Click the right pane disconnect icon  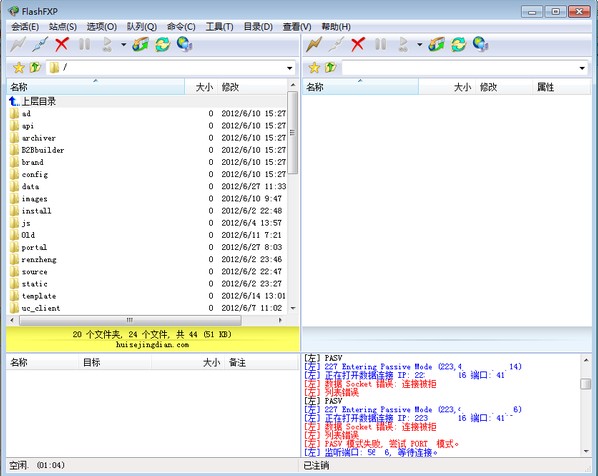tap(336, 45)
